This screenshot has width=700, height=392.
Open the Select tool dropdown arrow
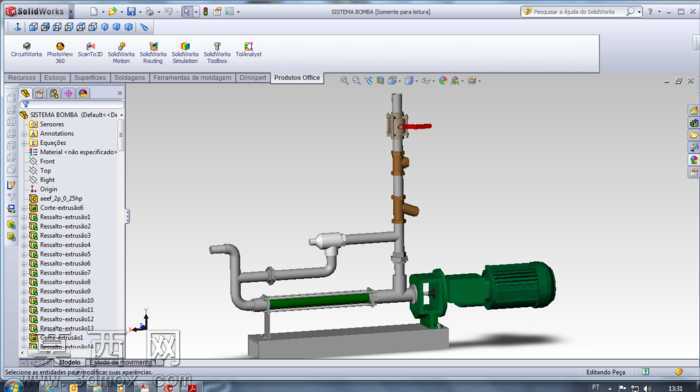tap(196, 12)
